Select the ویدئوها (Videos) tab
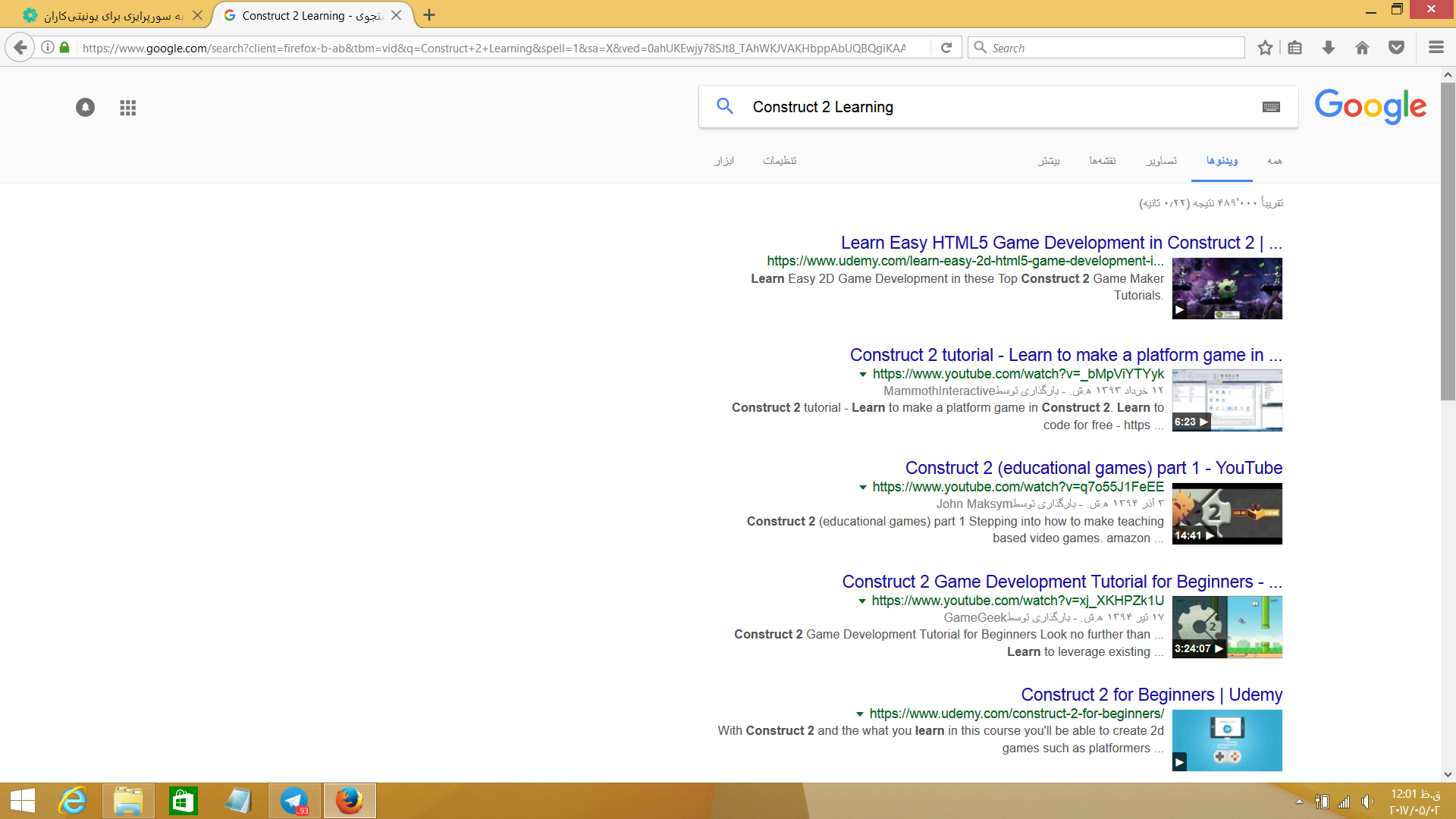The image size is (1456, 819). (x=1222, y=161)
